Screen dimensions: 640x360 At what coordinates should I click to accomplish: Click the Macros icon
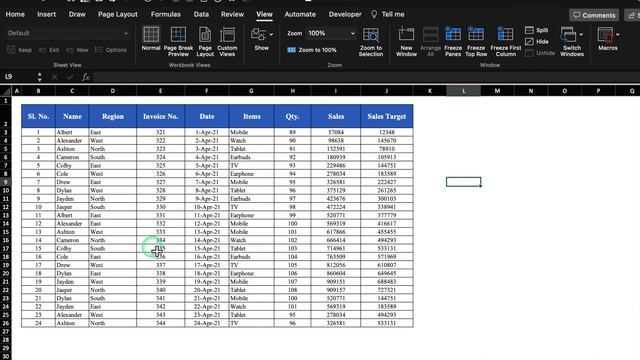click(605, 35)
